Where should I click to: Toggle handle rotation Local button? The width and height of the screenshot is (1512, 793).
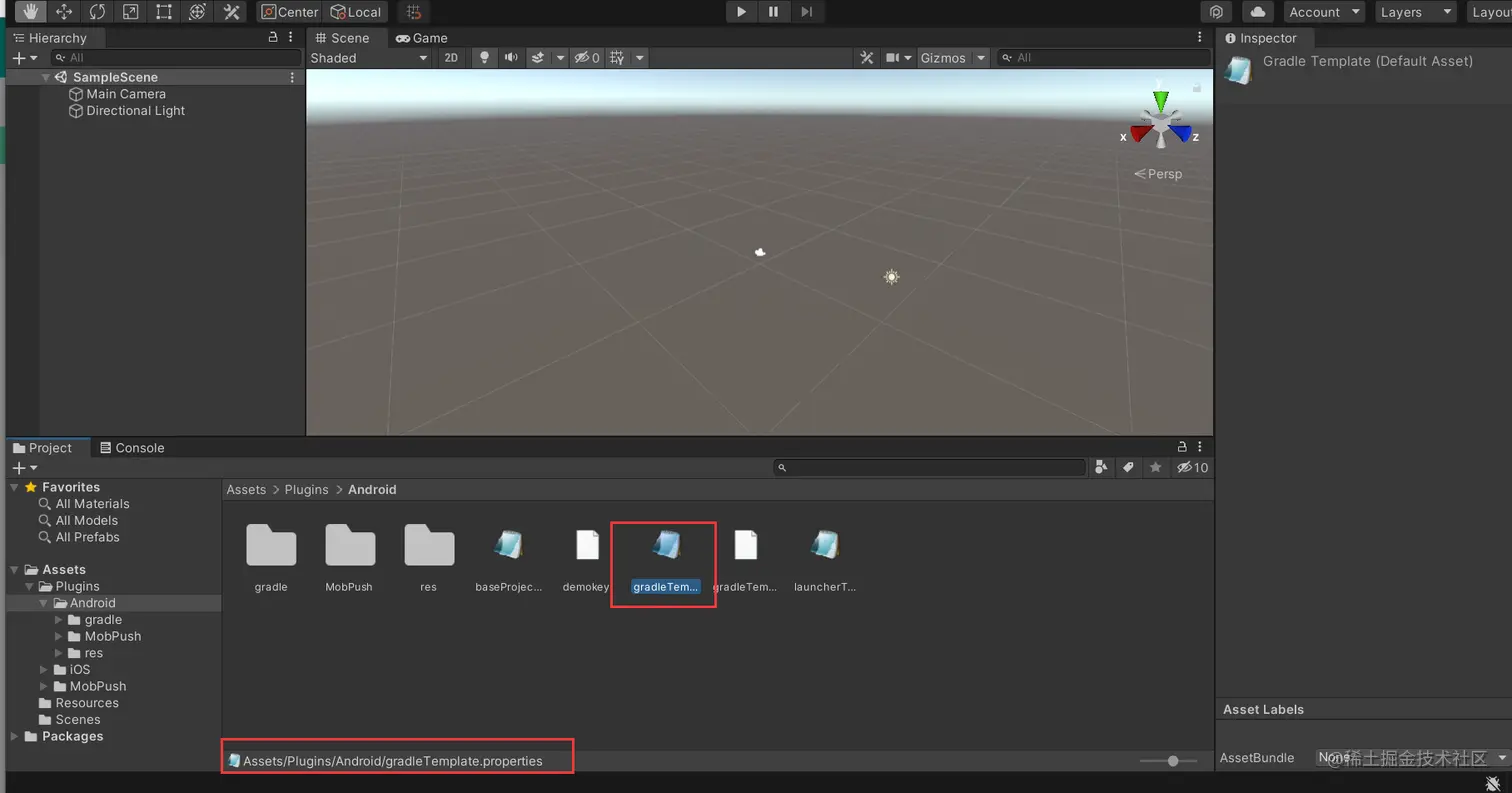(356, 12)
